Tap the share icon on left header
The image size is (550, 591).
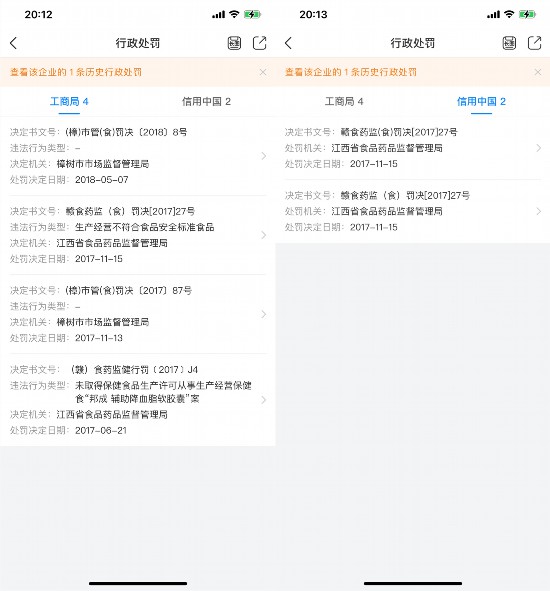click(259, 43)
